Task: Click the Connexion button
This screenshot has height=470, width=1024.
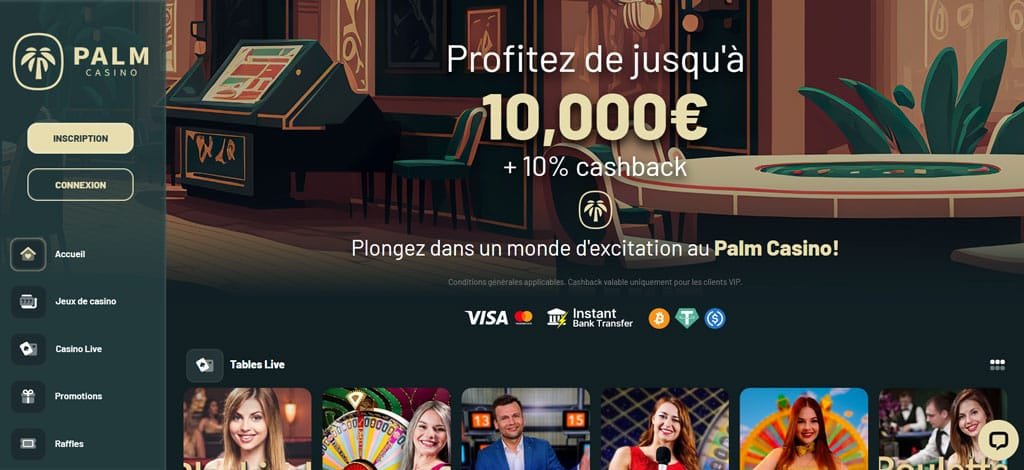Action: point(80,185)
